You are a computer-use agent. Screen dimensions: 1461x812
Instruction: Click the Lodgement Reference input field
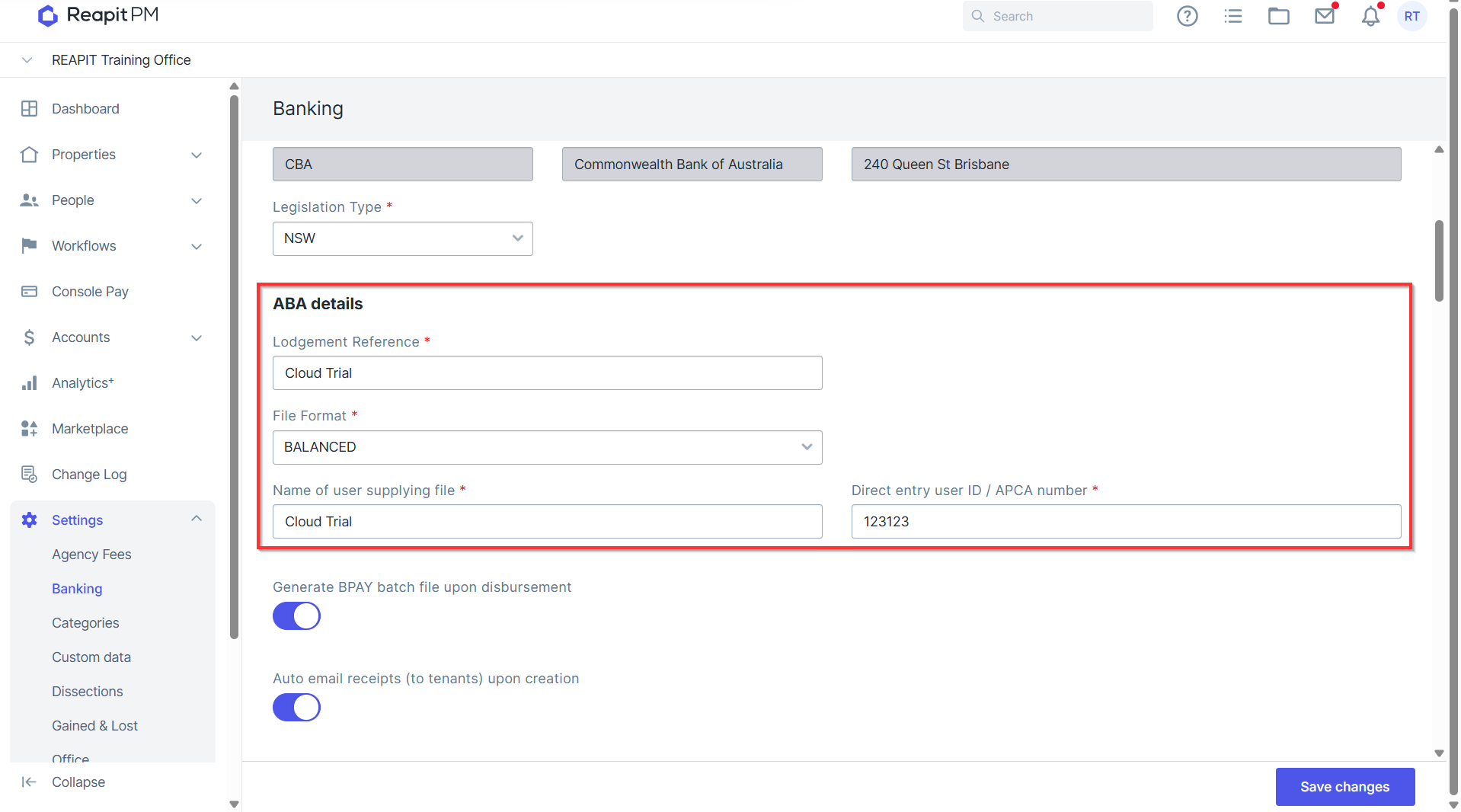coord(547,373)
